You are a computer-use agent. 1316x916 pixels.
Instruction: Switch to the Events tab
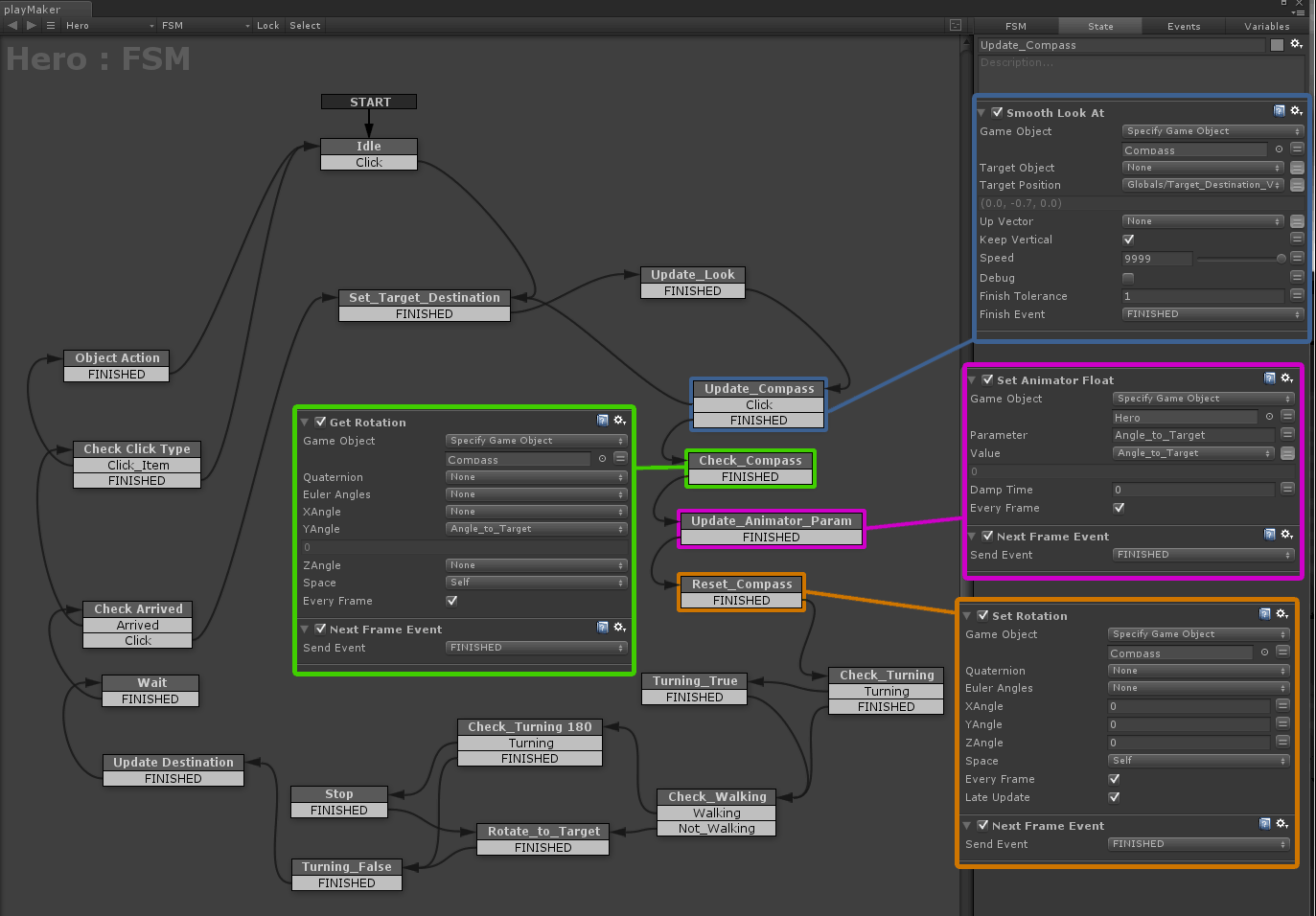tap(1184, 26)
